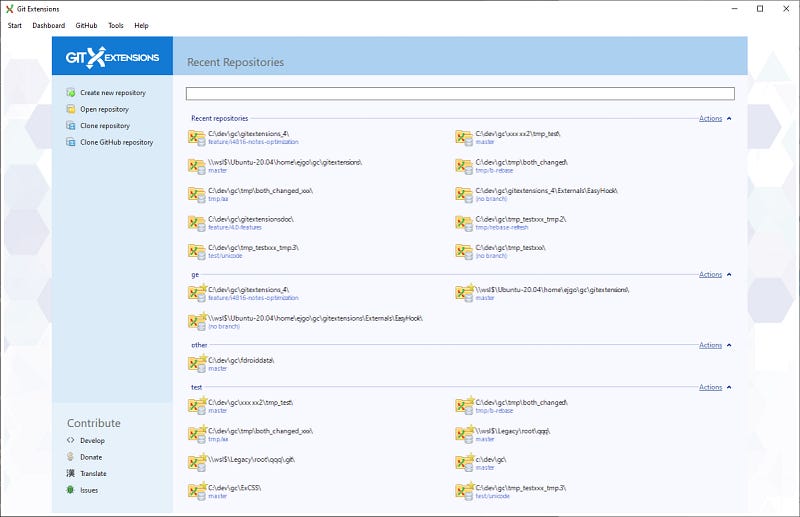
Task: Click starred icon for gitextensions_4 in ge group
Action: coord(197,293)
